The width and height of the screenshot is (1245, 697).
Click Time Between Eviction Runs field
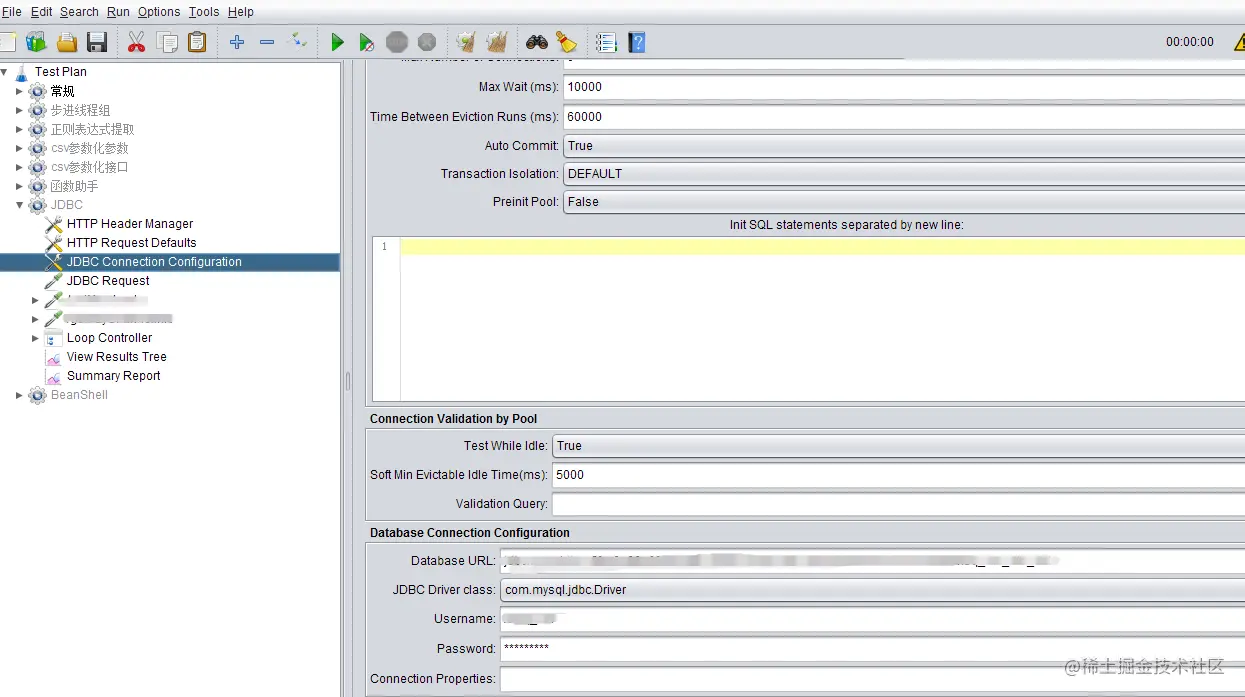[x=904, y=117]
